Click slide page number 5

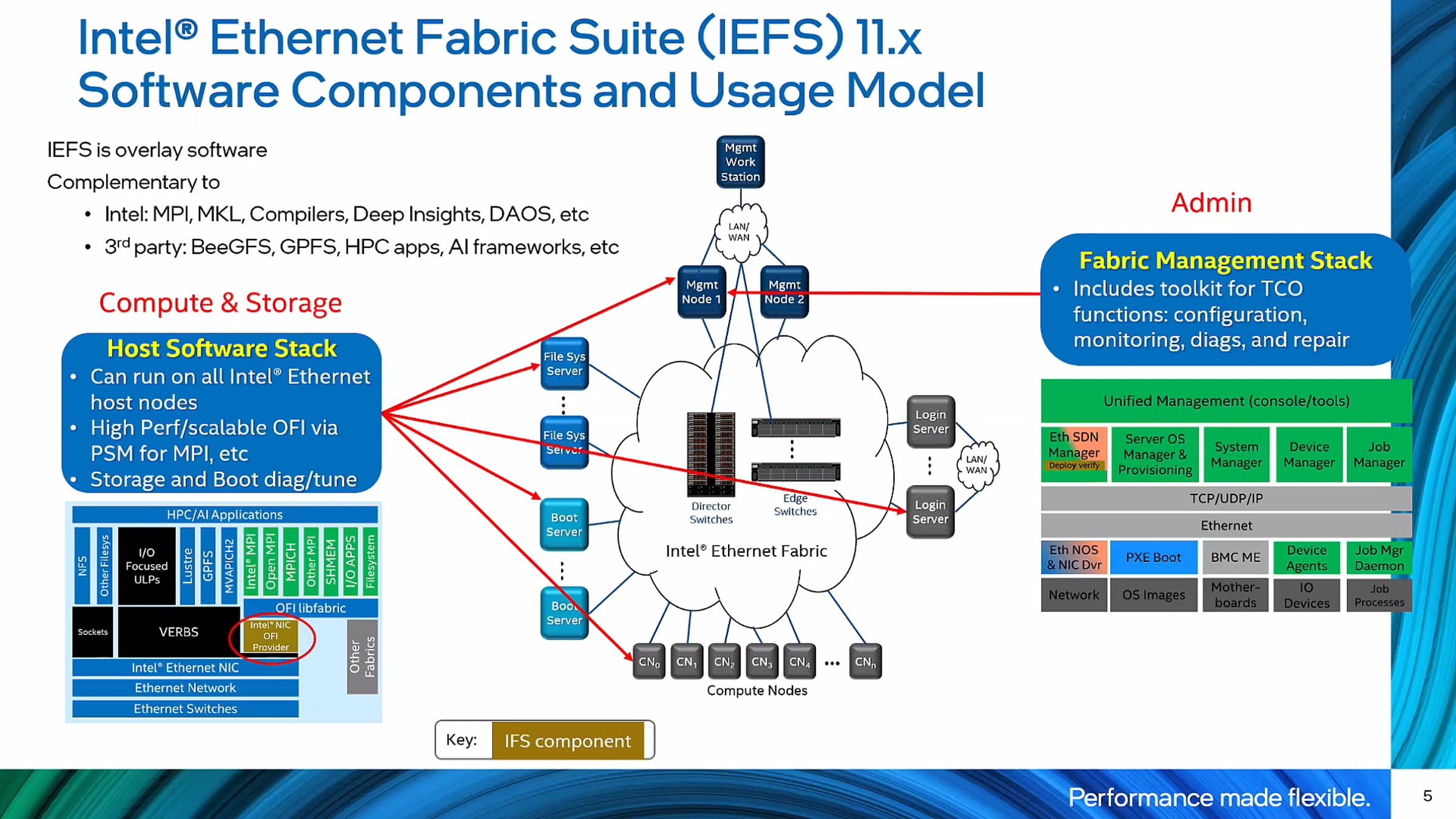(1427, 796)
